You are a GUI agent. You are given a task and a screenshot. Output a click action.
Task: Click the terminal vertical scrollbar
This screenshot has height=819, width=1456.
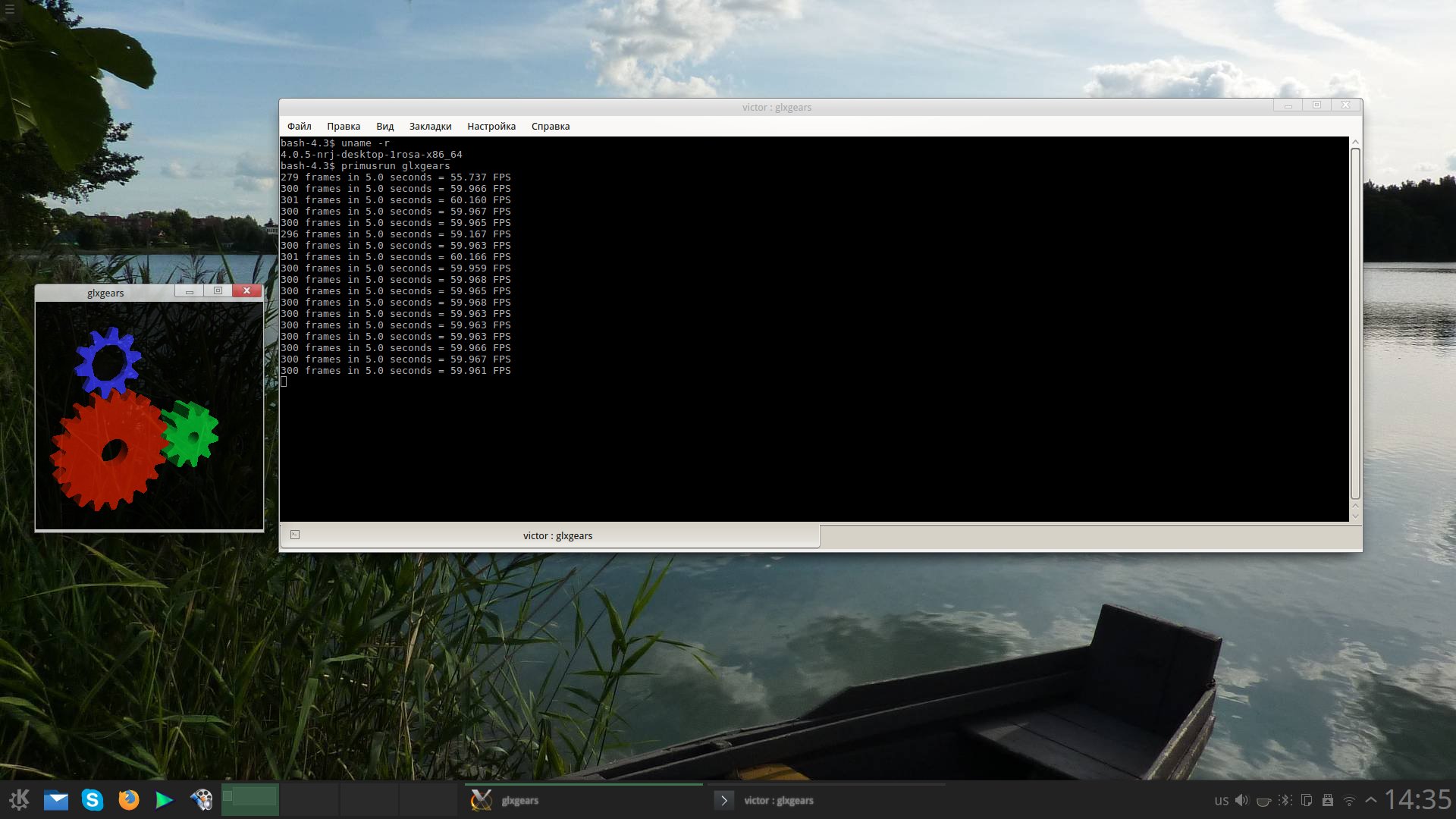click(x=1355, y=322)
